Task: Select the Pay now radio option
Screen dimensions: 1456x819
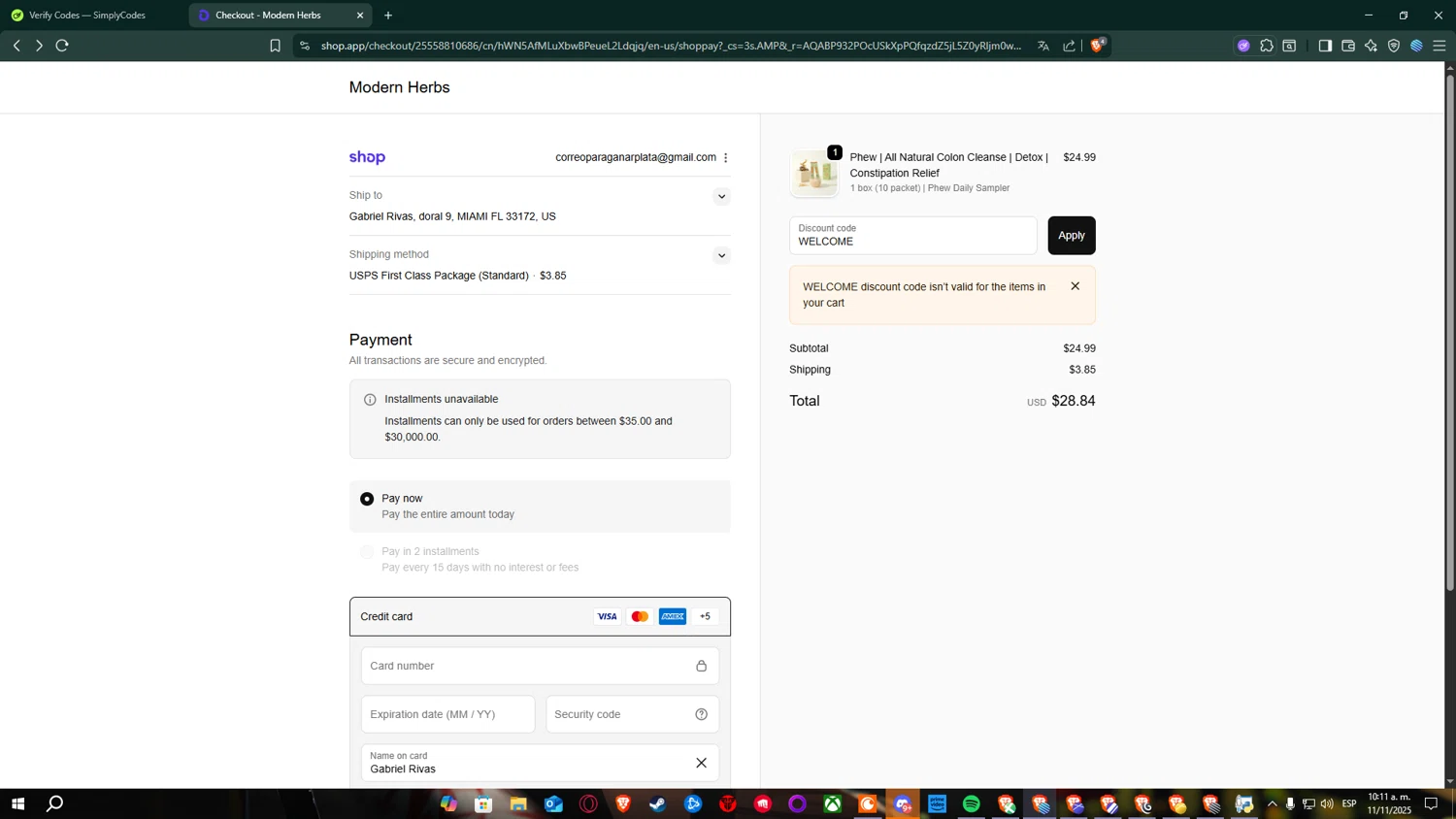Action: [367, 499]
